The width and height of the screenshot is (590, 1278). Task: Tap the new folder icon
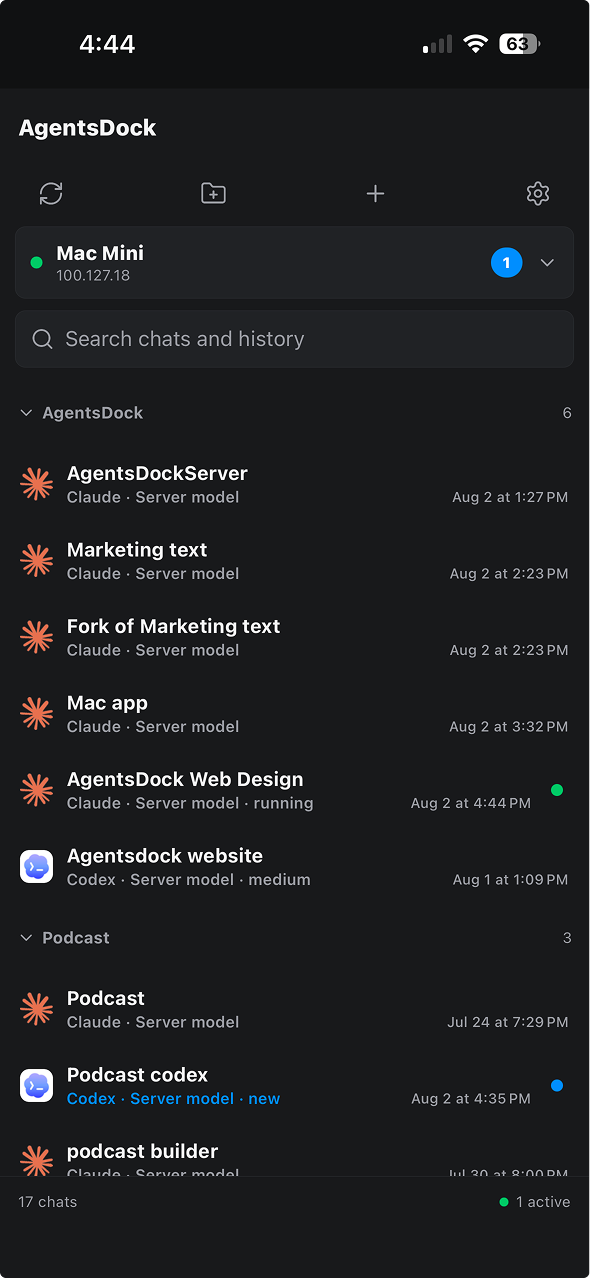click(213, 193)
